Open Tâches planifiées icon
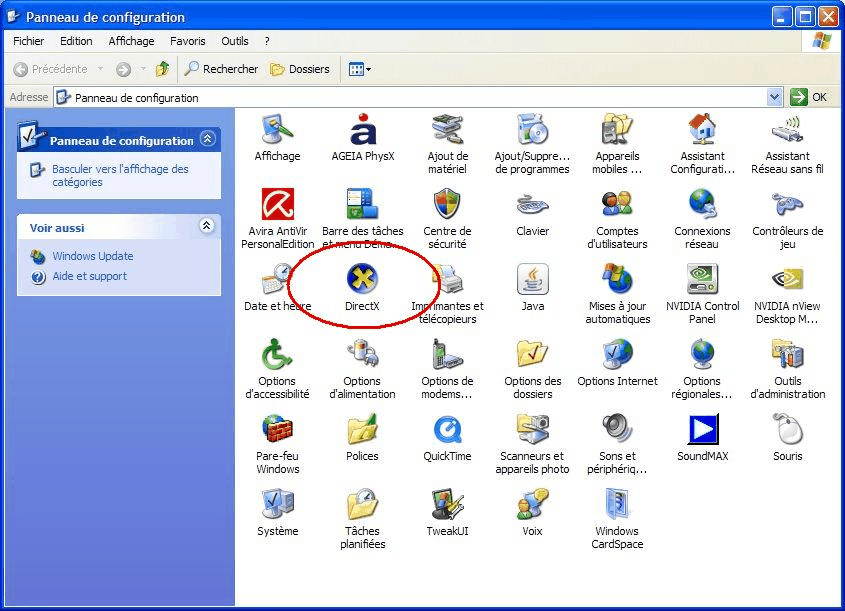Screen dimensions: 845x611 pyautogui.click(x=363, y=504)
